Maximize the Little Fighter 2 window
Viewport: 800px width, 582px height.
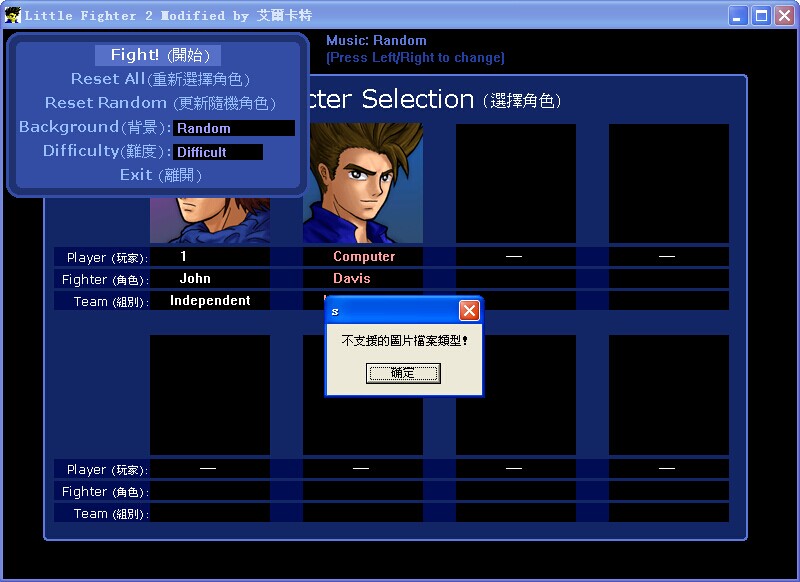(761, 16)
